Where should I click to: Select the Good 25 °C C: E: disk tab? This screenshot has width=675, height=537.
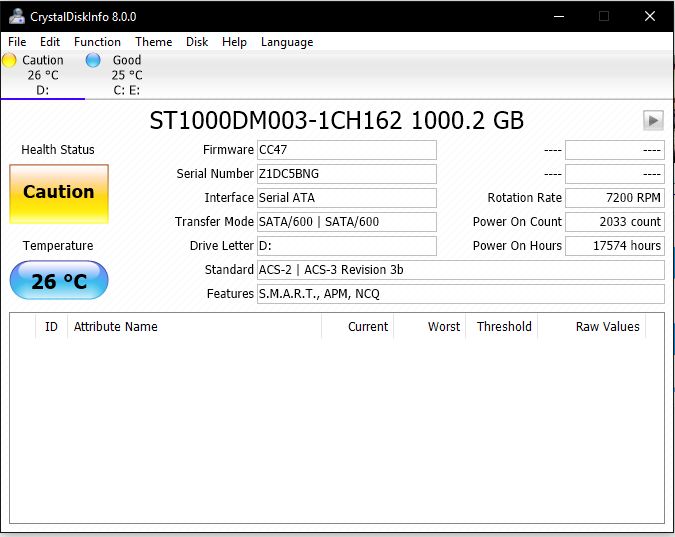click(x=127, y=75)
